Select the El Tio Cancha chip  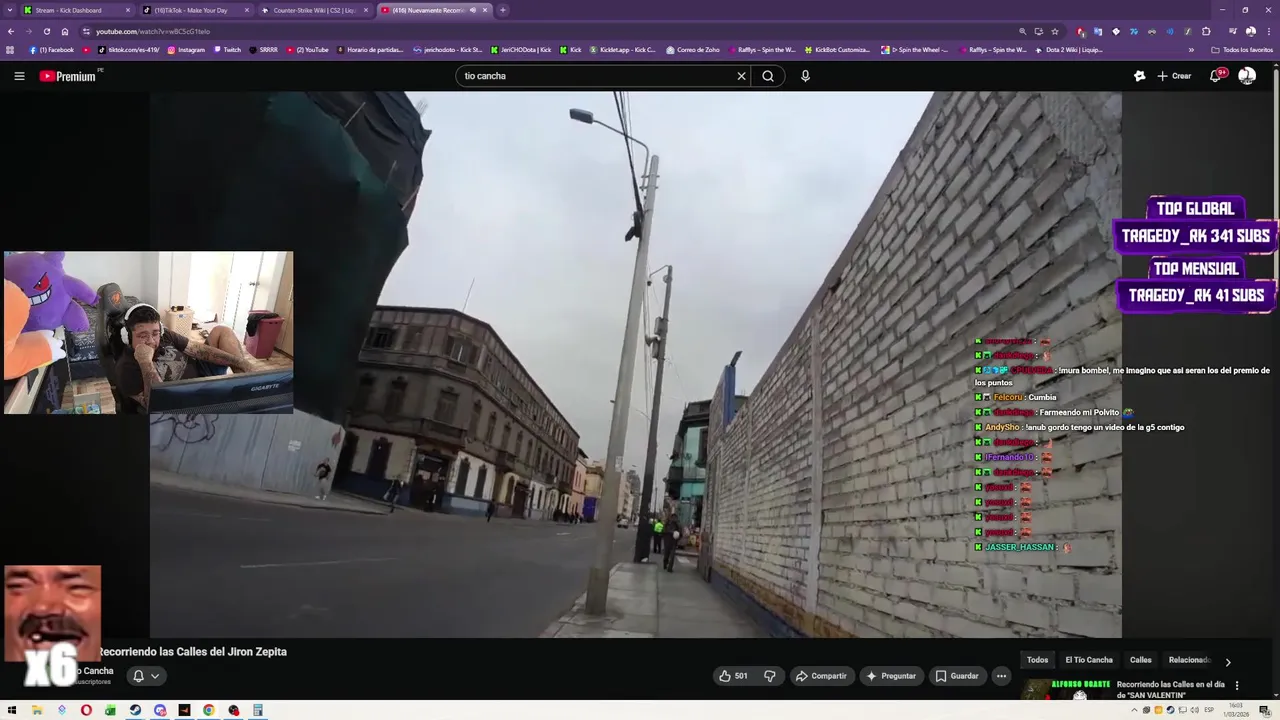[x=1089, y=660]
